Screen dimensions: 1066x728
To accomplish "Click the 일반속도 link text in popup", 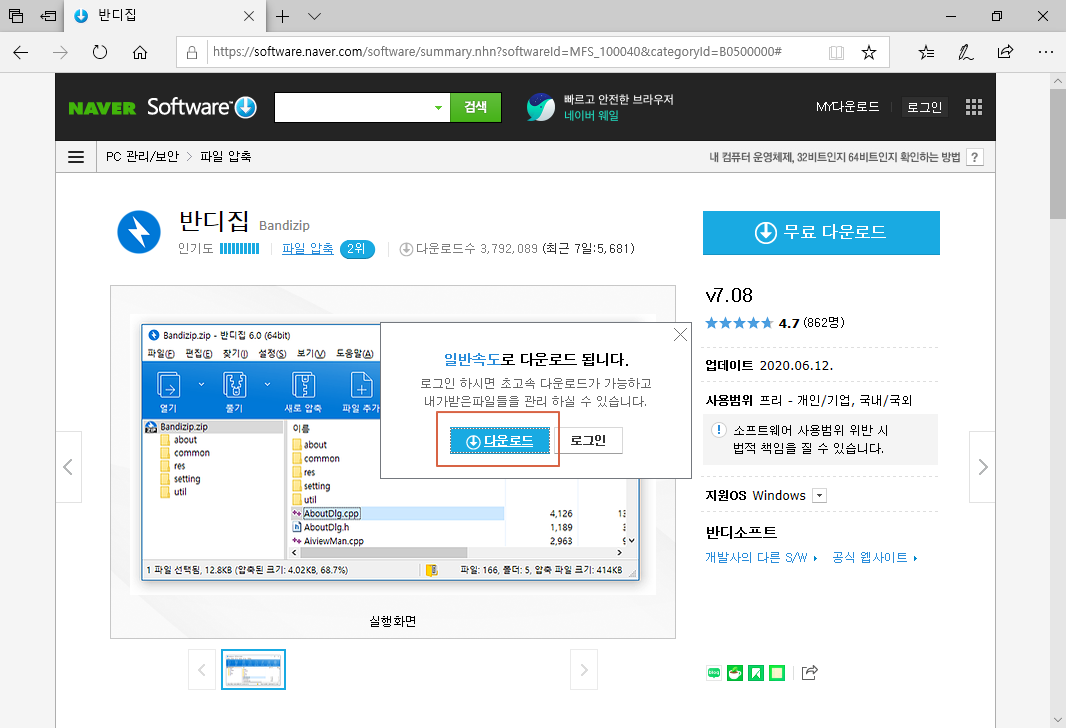I will point(472,359).
